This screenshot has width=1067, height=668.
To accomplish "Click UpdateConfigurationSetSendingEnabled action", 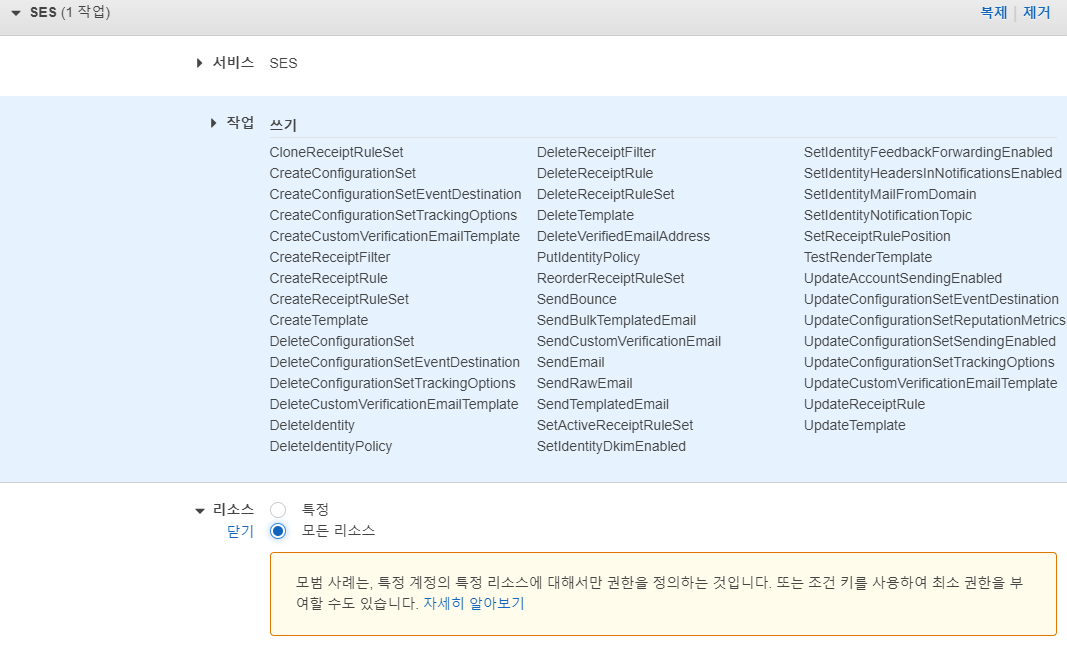I will pyautogui.click(x=930, y=342).
